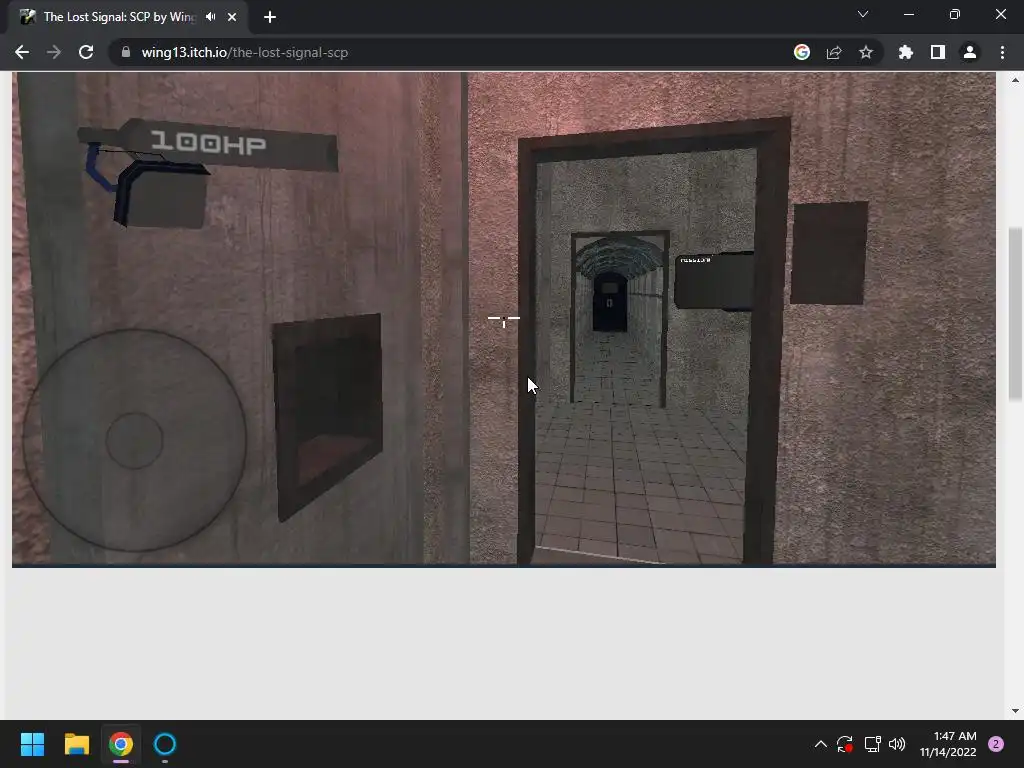Open the sync tray icon with red dot
1024x768 pixels.
click(845, 744)
